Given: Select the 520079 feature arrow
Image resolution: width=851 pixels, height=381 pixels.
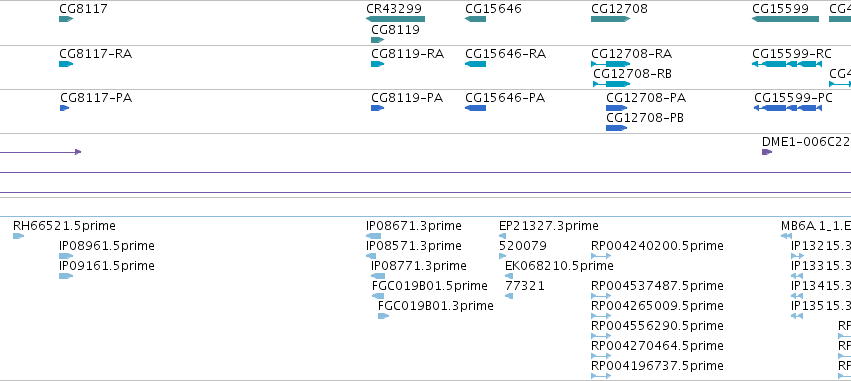Looking at the screenshot, I should tap(503, 256).
